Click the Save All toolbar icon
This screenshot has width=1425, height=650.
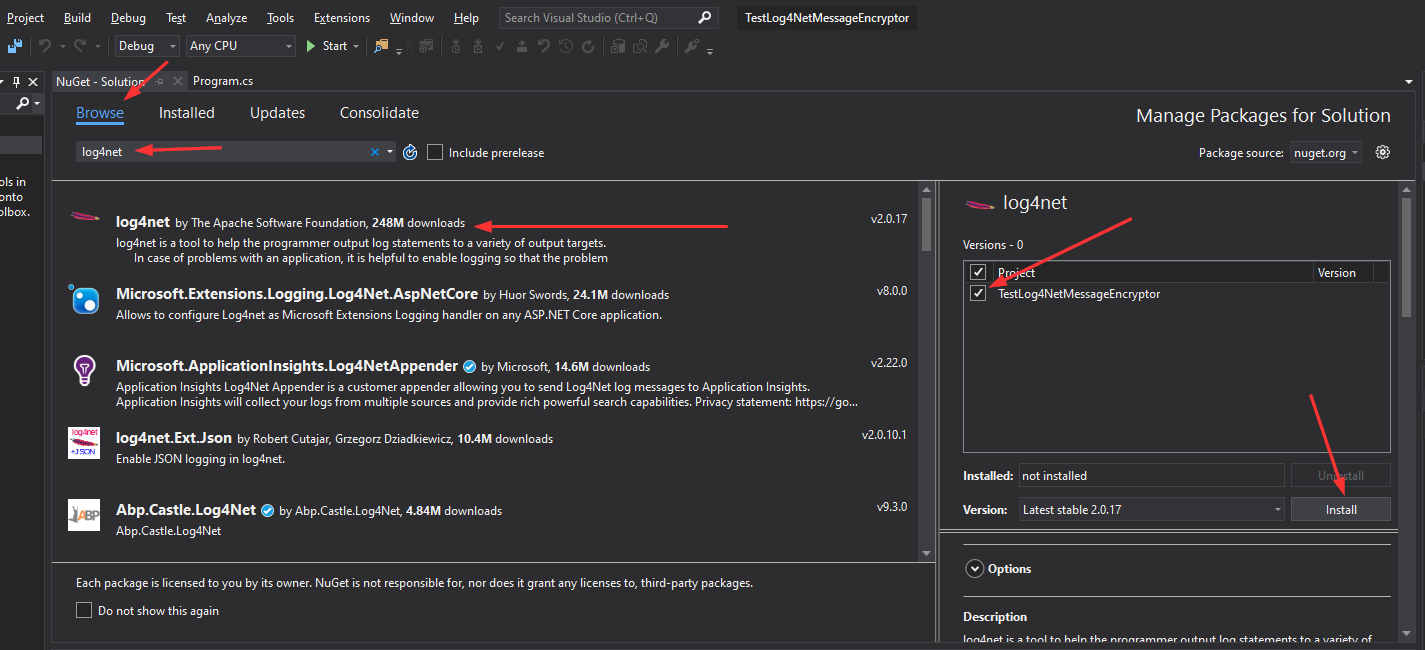point(15,46)
